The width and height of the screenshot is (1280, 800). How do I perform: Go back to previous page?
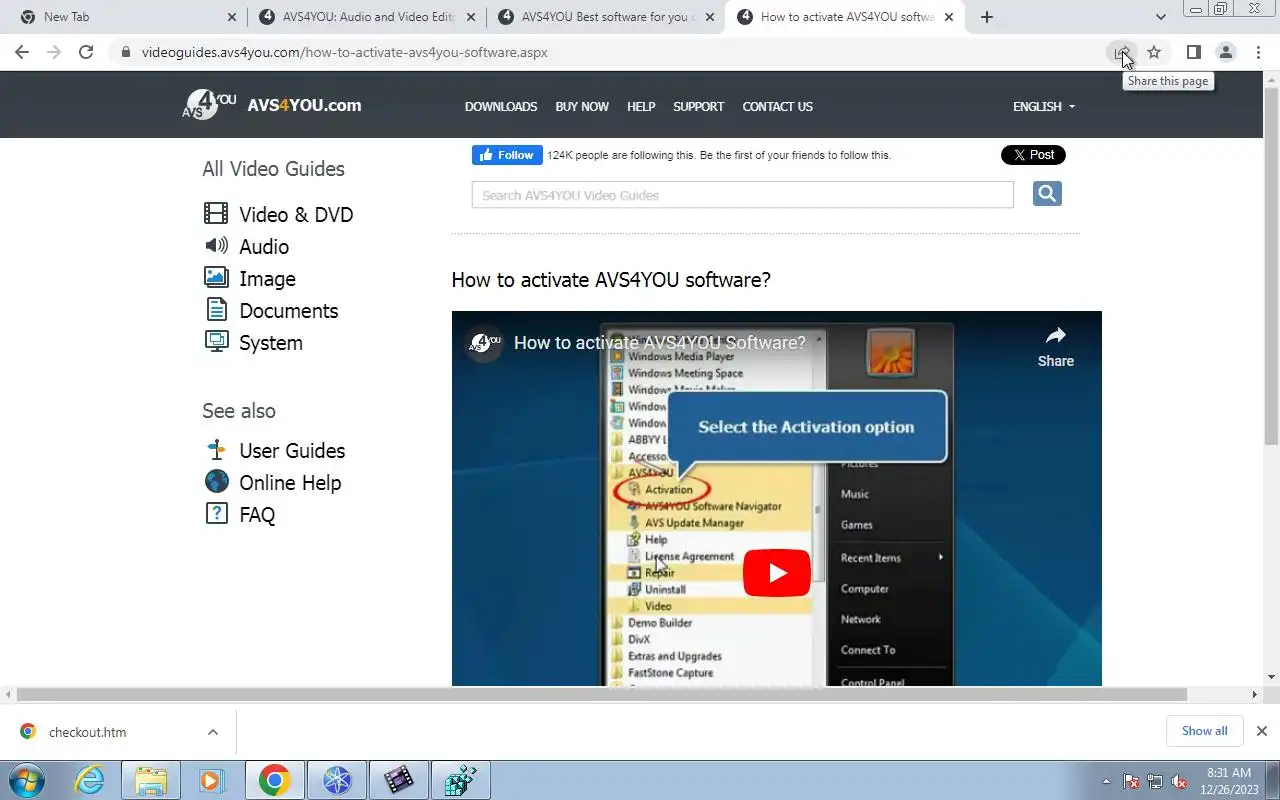point(22,52)
